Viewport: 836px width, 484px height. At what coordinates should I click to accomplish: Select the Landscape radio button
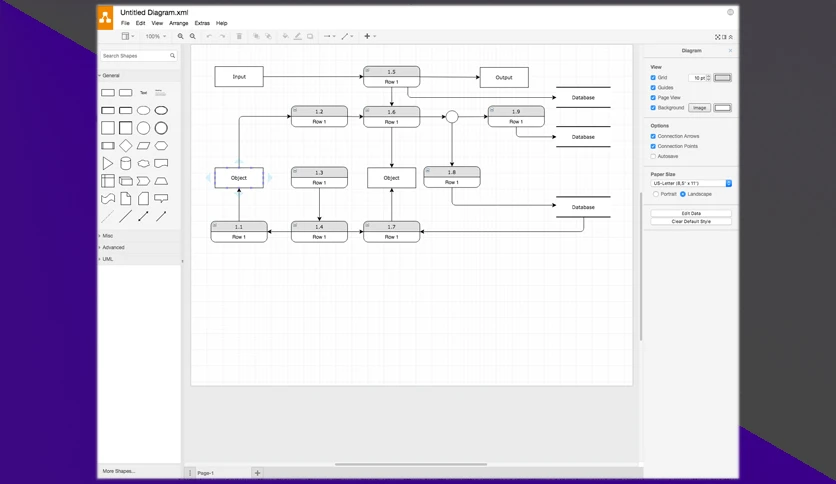pyautogui.click(x=682, y=194)
